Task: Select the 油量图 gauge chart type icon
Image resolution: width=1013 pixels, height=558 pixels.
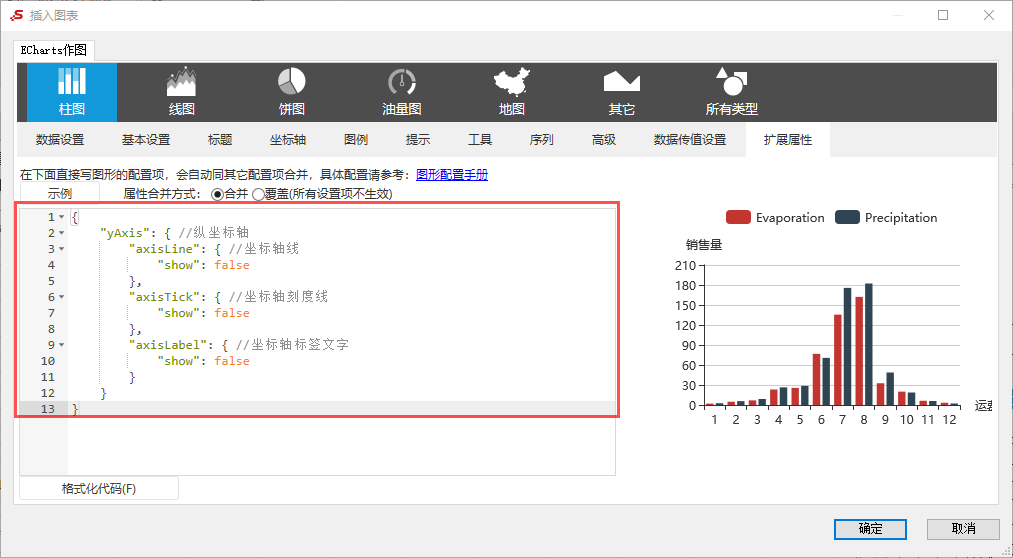Action: 402,92
